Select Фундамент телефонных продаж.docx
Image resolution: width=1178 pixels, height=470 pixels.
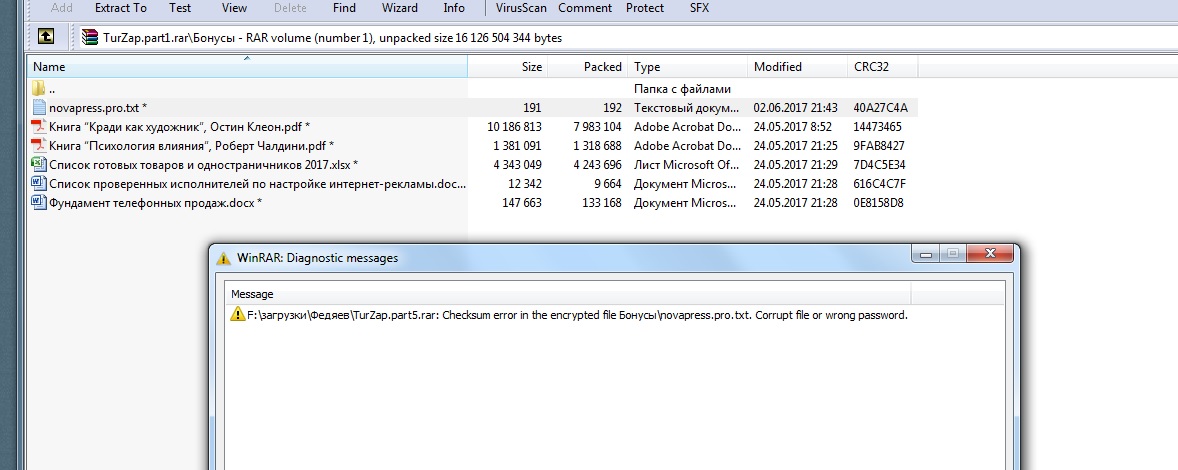473,202
